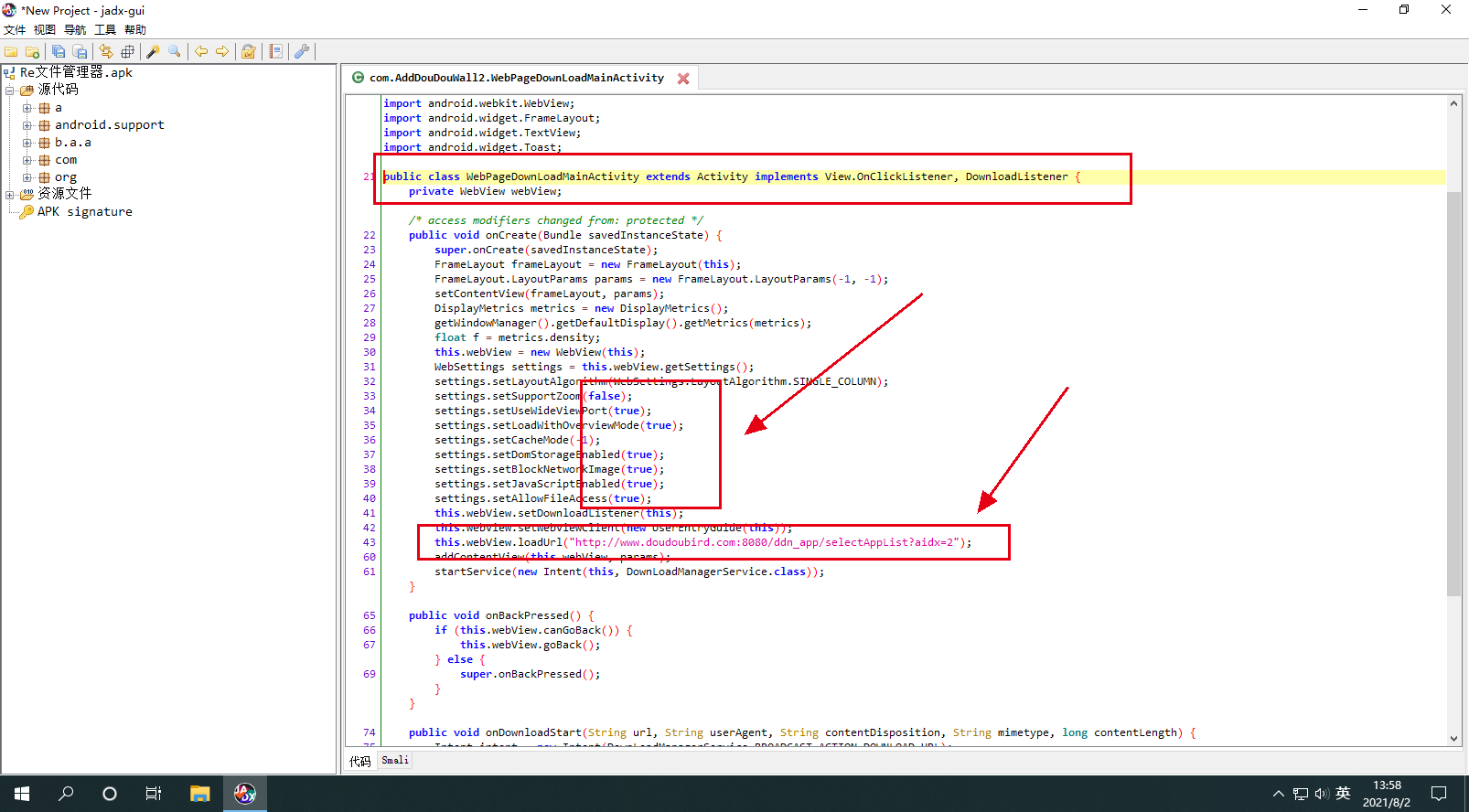The height and width of the screenshot is (812, 1469).
Task: Click the package icon next to android.support
Action: pos(44,125)
